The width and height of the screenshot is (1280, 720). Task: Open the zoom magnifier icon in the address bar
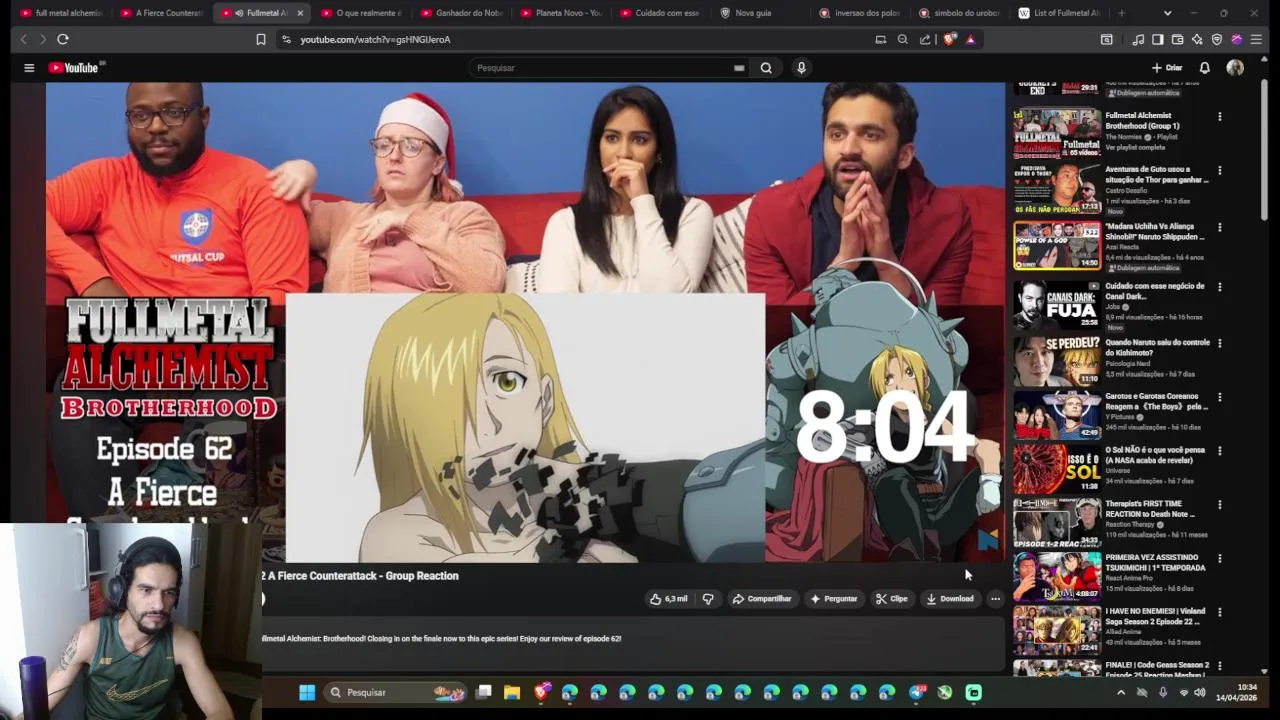click(902, 39)
